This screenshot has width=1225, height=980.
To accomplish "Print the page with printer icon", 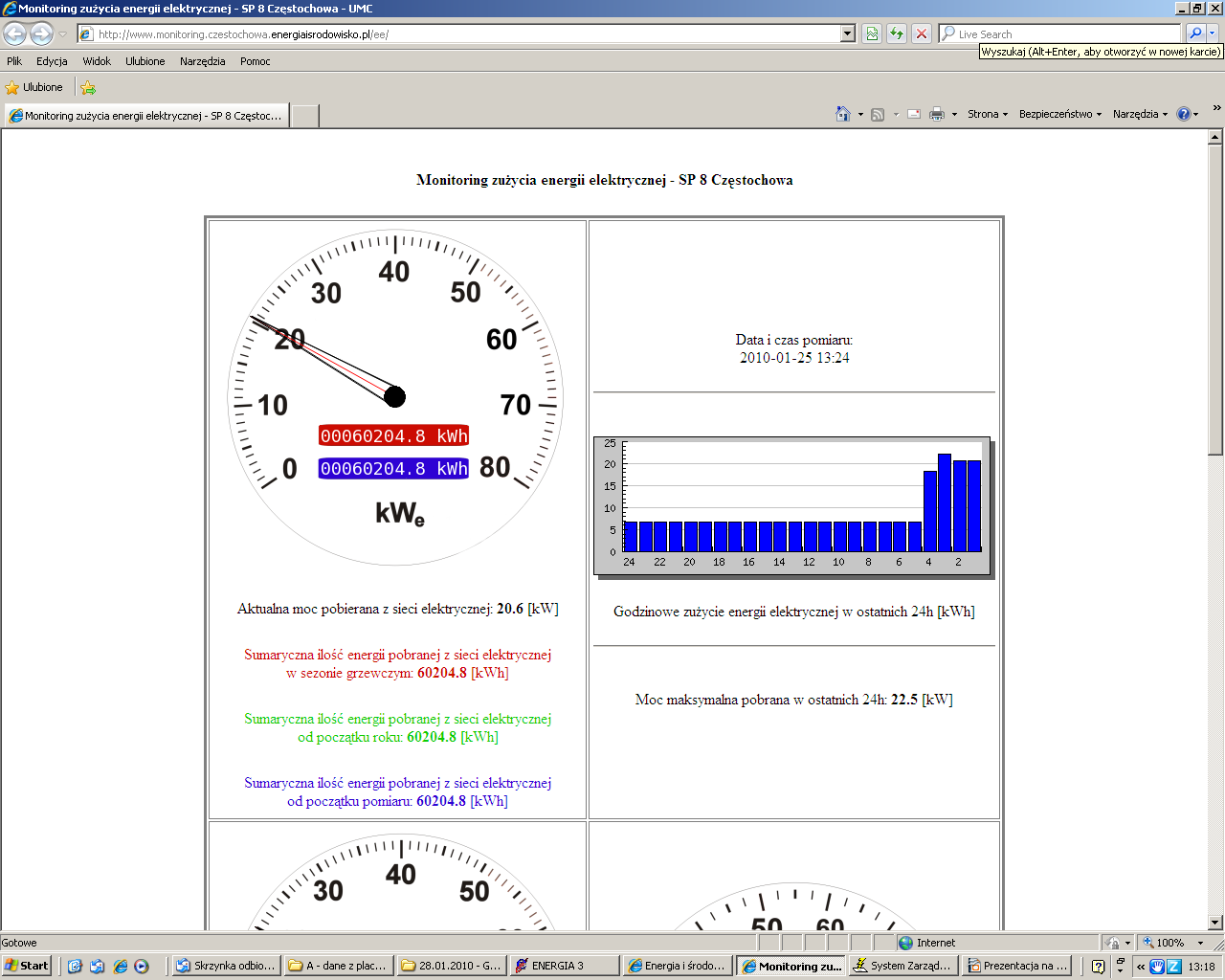I will (937, 114).
